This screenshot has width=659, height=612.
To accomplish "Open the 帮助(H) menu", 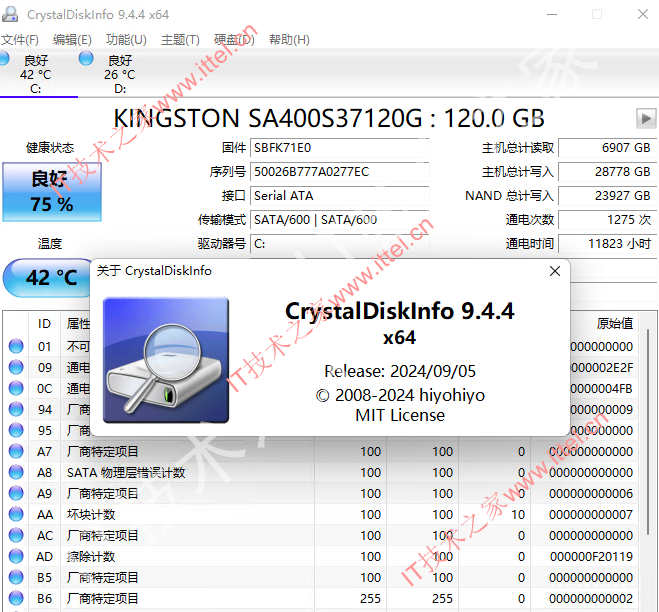I will click(x=289, y=40).
